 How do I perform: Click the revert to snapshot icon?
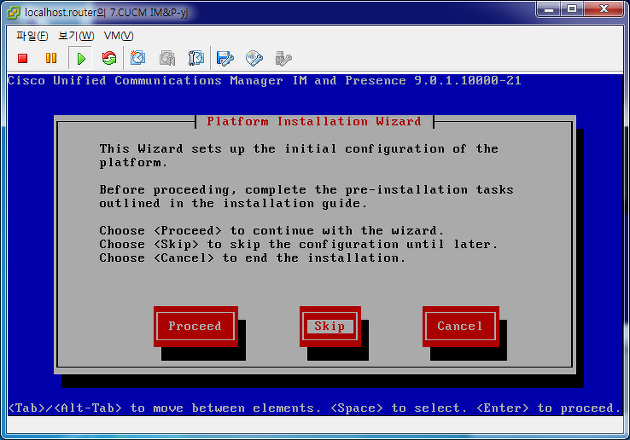(x=167, y=58)
